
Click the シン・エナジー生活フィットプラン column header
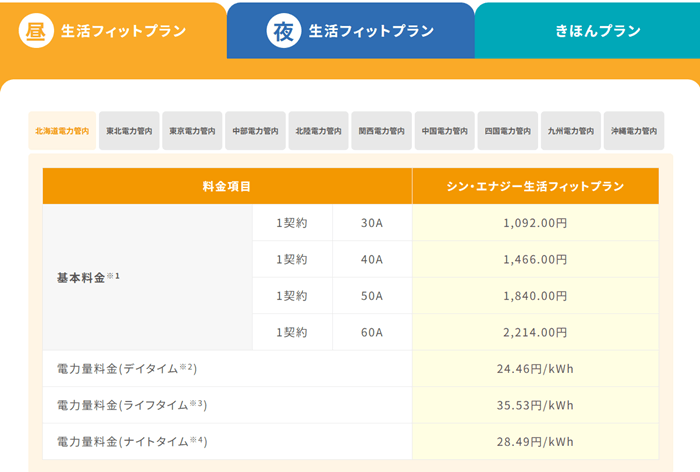point(535,186)
